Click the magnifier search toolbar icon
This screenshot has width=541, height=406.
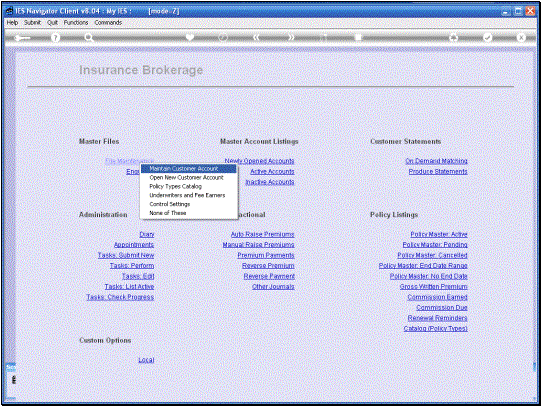(89, 38)
